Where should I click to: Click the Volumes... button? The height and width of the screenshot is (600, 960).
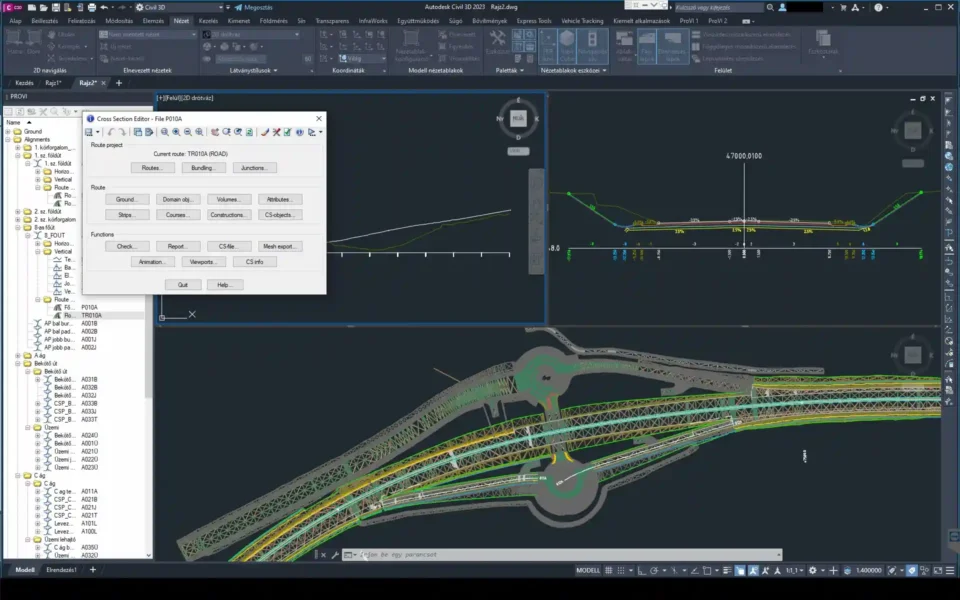tap(229, 200)
